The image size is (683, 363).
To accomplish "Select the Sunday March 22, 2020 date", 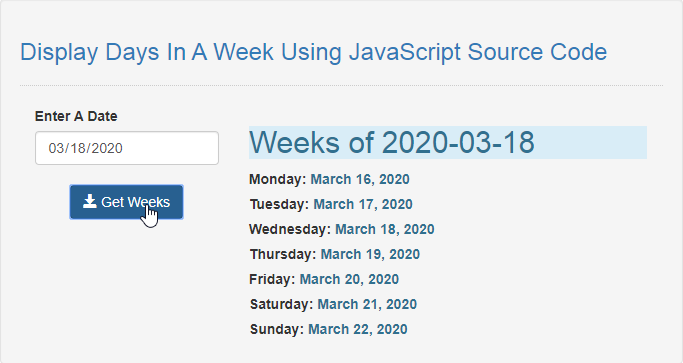I will (x=358, y=329).
